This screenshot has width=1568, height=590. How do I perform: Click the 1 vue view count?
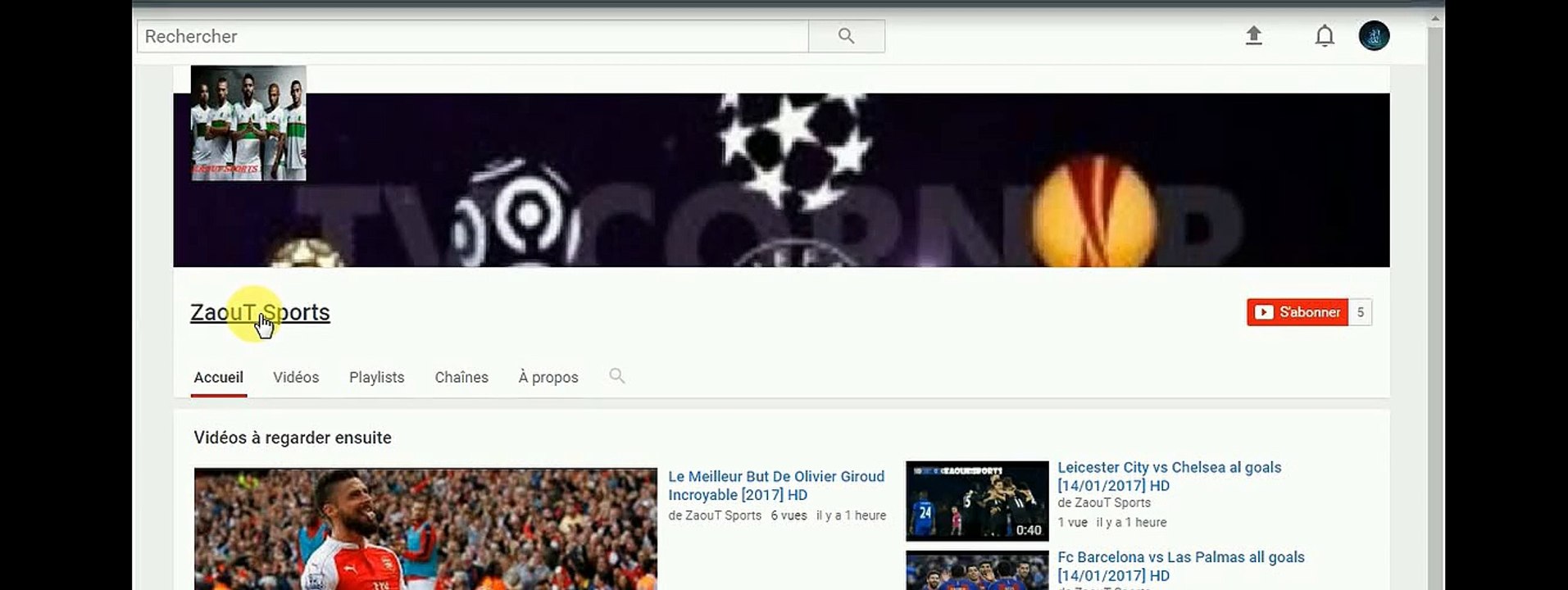(1072, 522)
